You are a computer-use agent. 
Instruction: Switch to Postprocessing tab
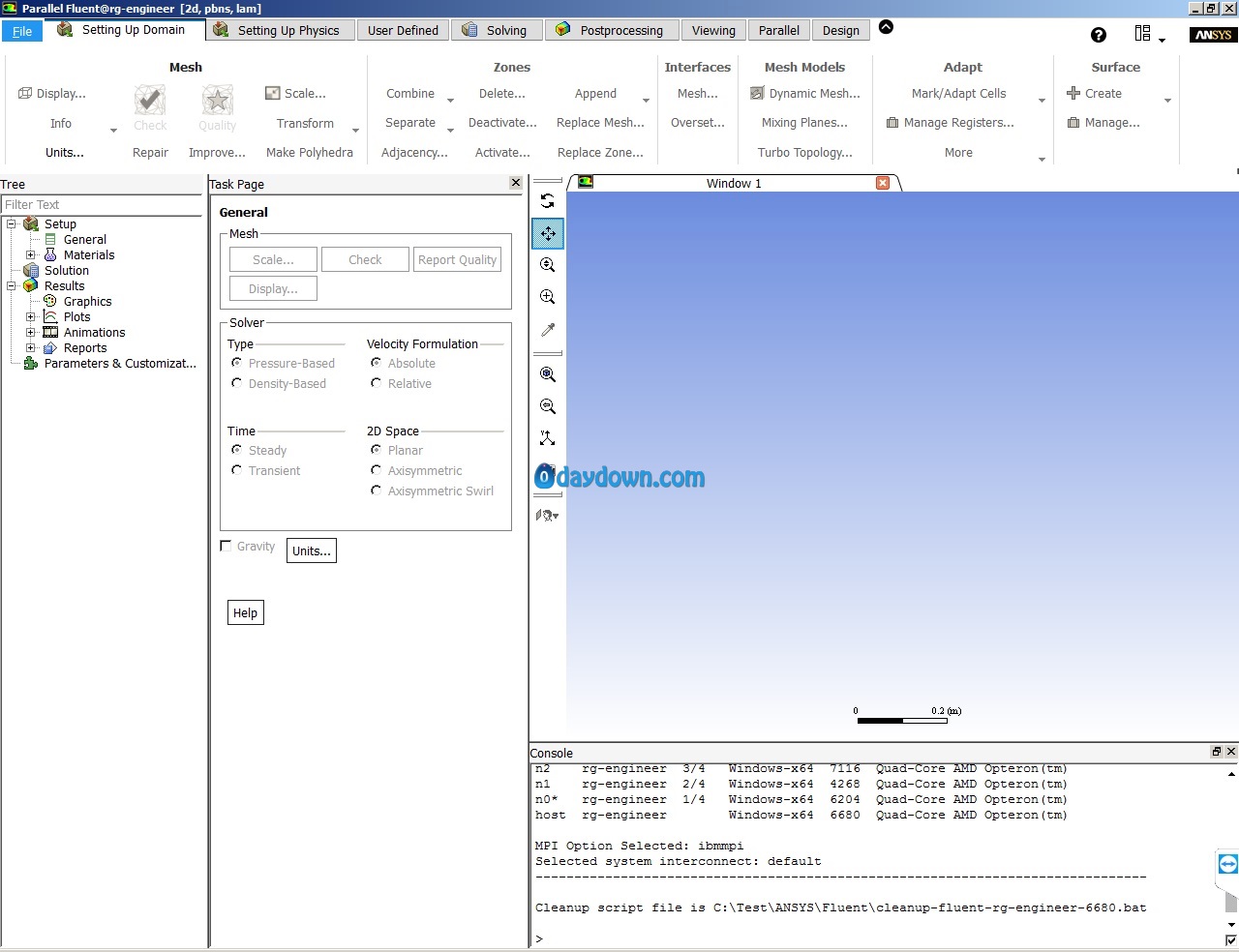tap(612, 31)
